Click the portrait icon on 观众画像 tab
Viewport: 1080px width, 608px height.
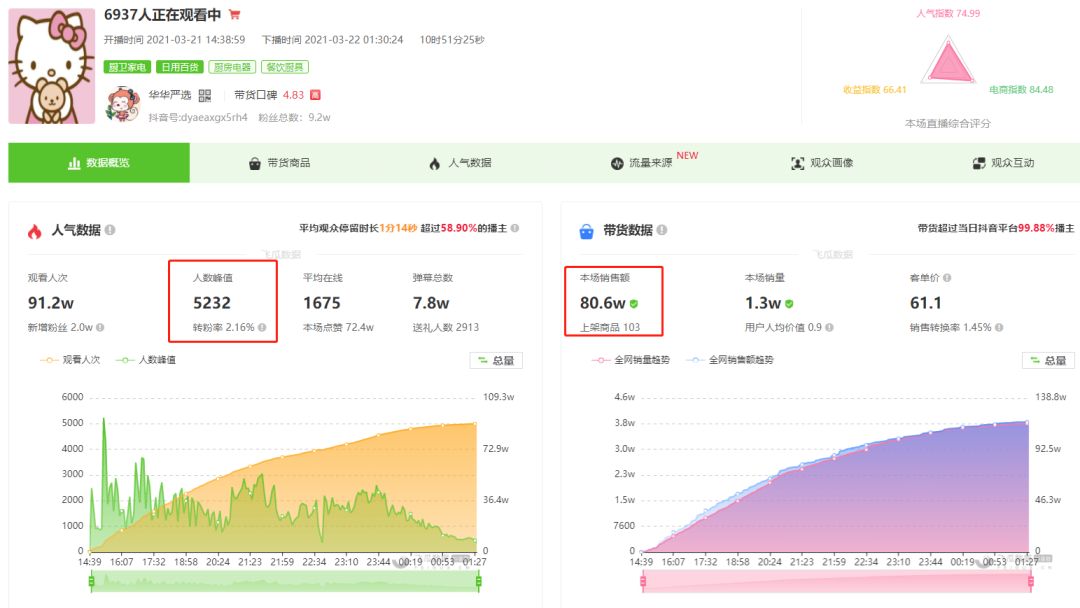point(798,163)
